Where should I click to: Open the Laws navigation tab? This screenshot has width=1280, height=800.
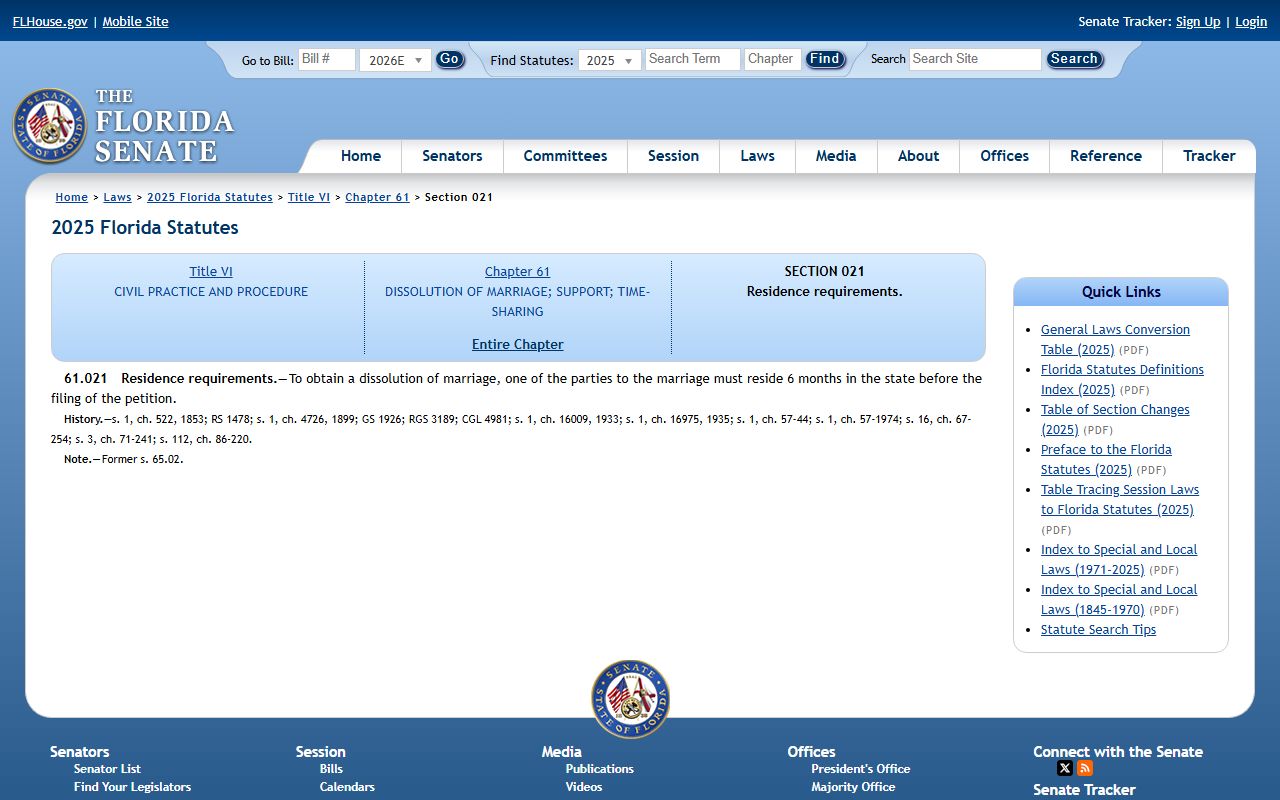click(757, 156)
